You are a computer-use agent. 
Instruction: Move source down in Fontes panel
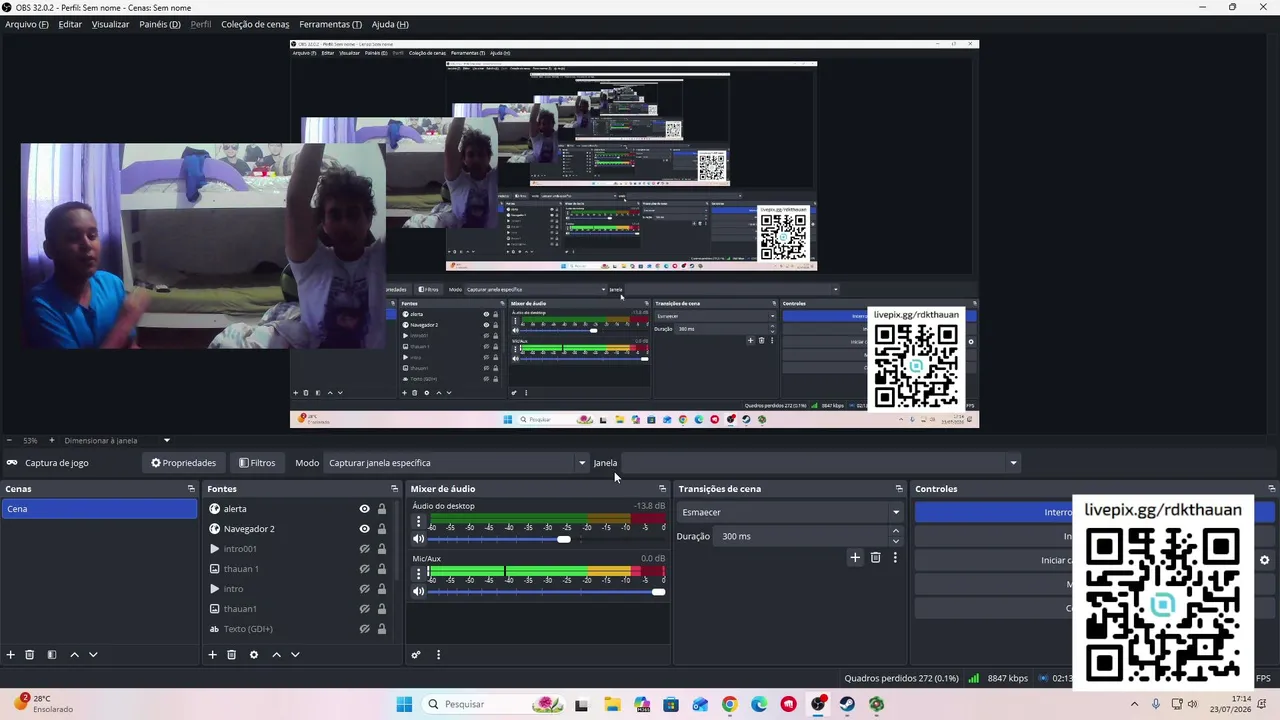click(295, 655)
